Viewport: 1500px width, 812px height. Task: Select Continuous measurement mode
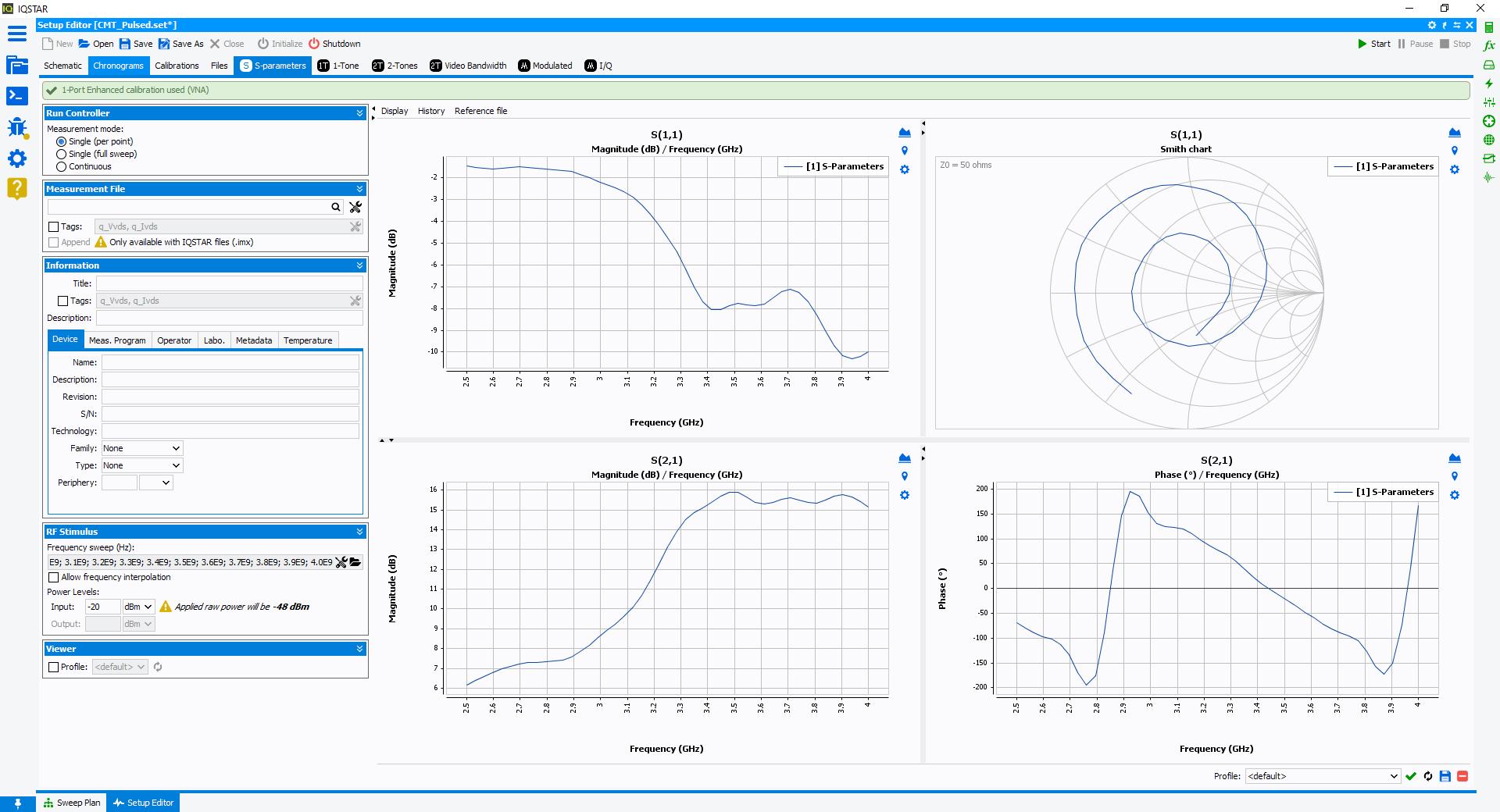[61, 166]
